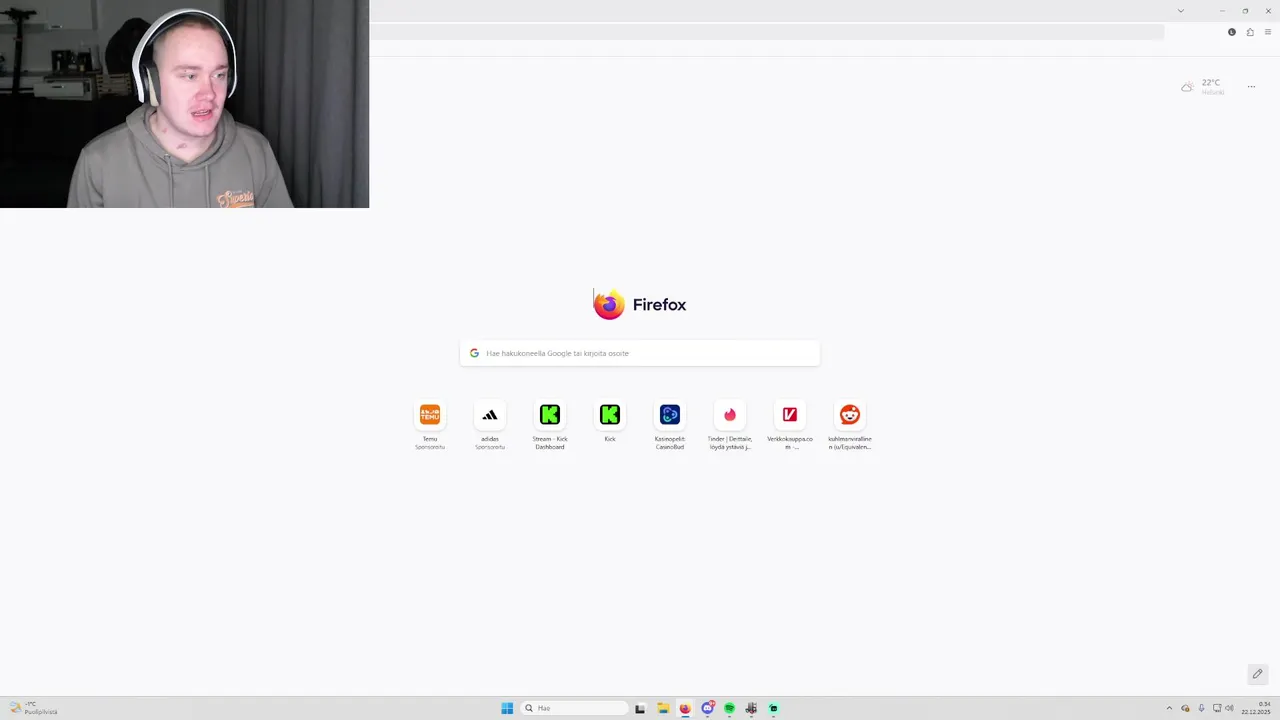Open the Firefox hamburger application menu
Image resolution: width=1280 pixels, height=720 pixels.
(1268, 32)
